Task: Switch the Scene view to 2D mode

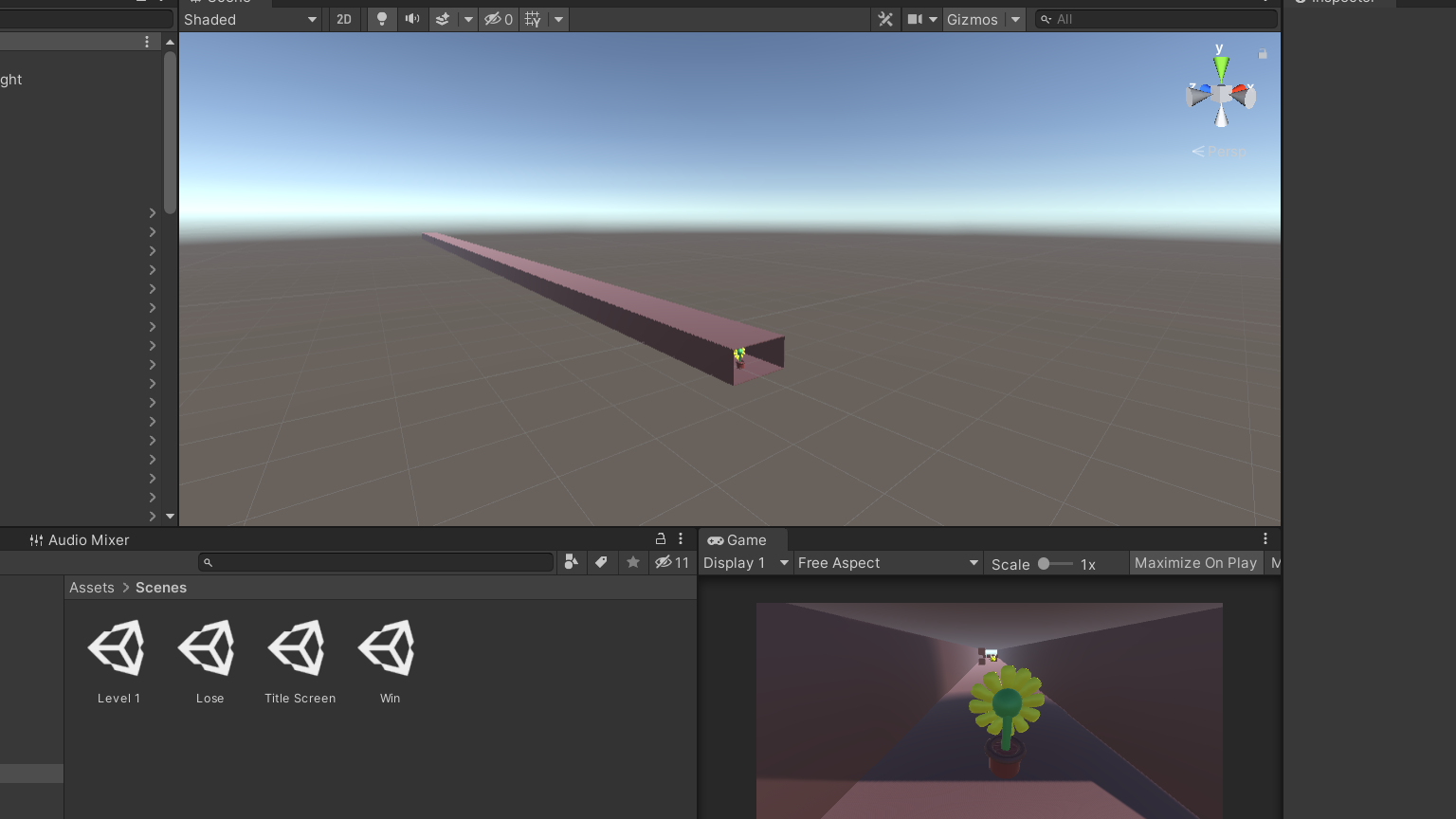Action: [344, 19]
